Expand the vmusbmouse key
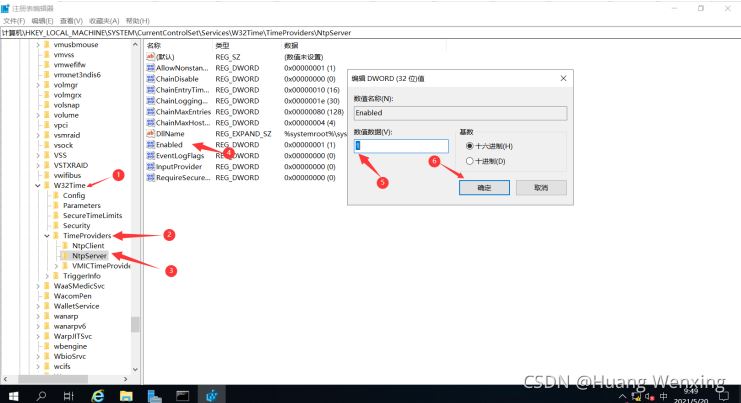Screen dimensions: 741x403 (x=38, y=45)
